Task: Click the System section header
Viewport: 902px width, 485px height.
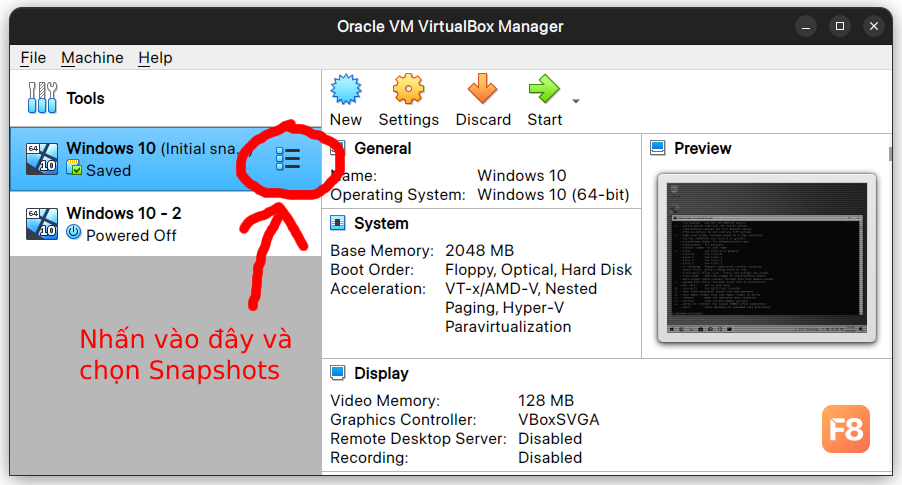Action: click(x=381, y=223)
